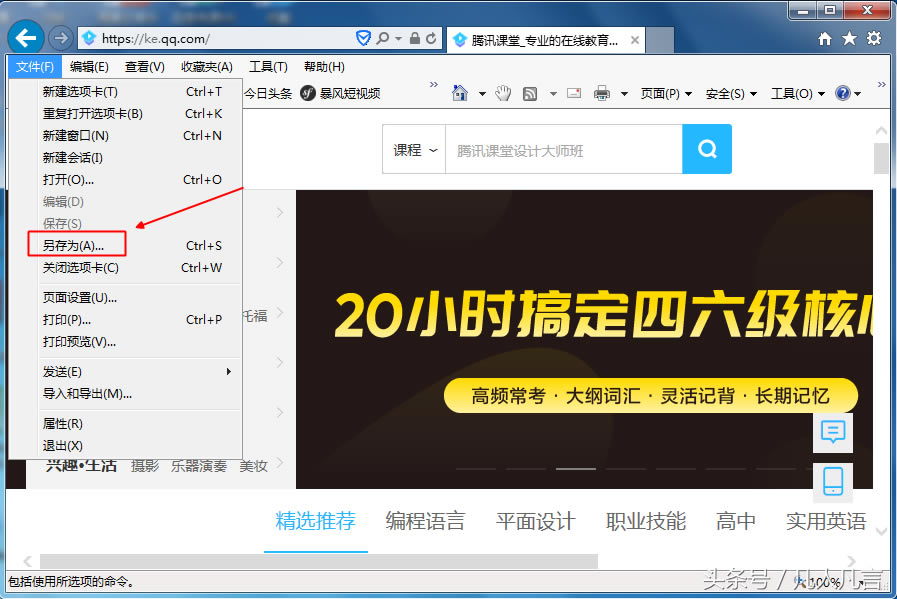This screenshot has width=897, height=599.
Task: Open the settings gear at top right
Action: click(x=873, y=39)
